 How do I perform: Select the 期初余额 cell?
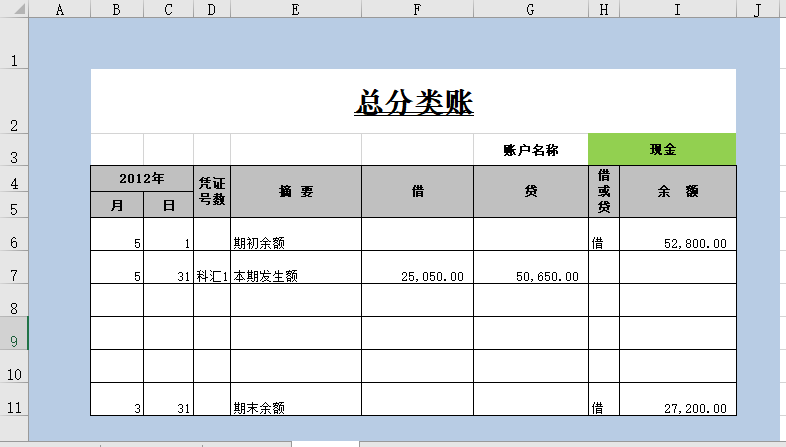coord(296,242)
